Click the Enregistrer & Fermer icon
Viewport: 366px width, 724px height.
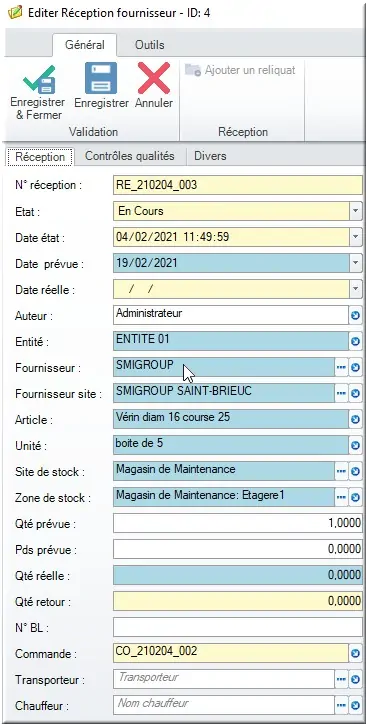tap(39, 79)
